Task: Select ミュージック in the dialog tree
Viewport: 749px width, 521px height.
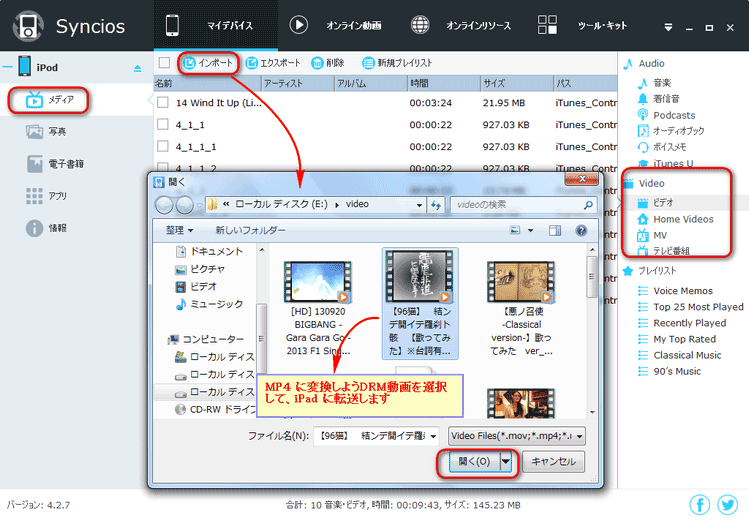Action: coord(210,304)
